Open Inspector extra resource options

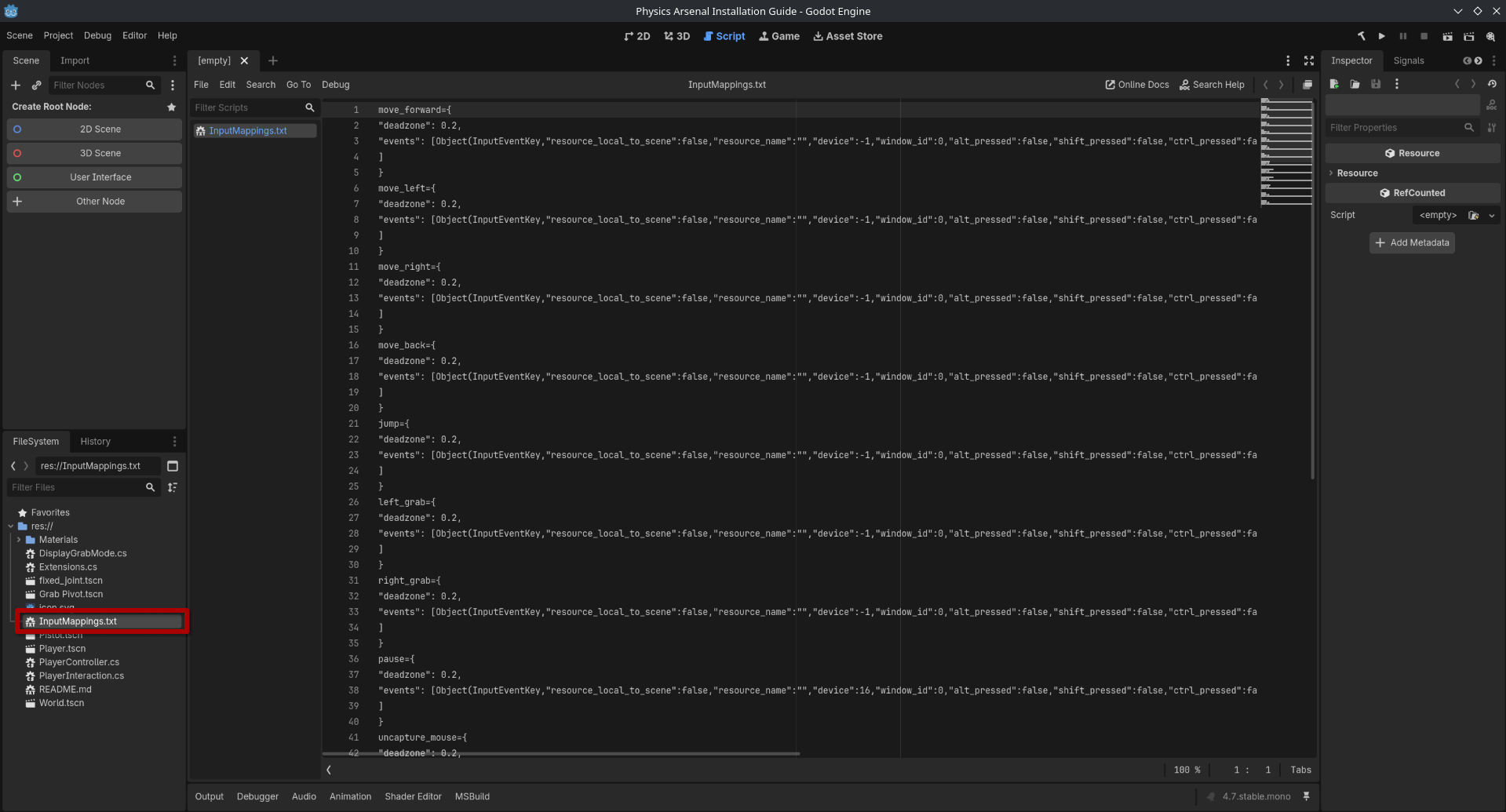[1397, 84]
